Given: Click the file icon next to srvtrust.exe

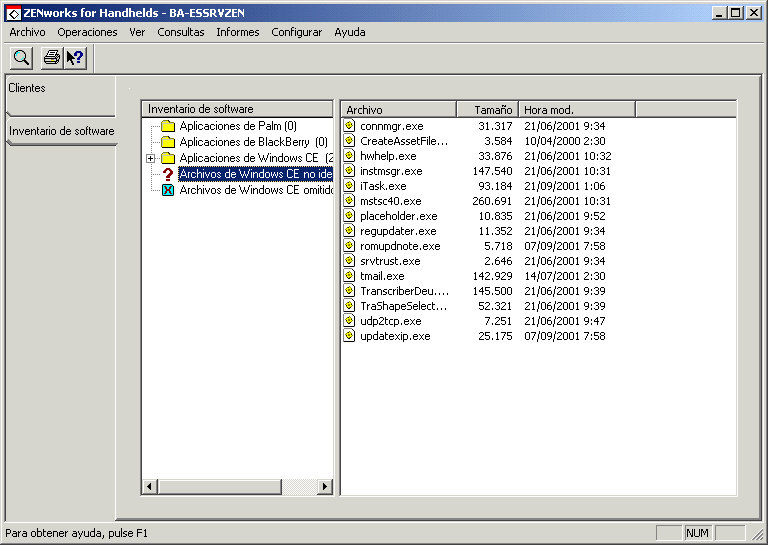Looking at the screenshot, I should 349,261.
